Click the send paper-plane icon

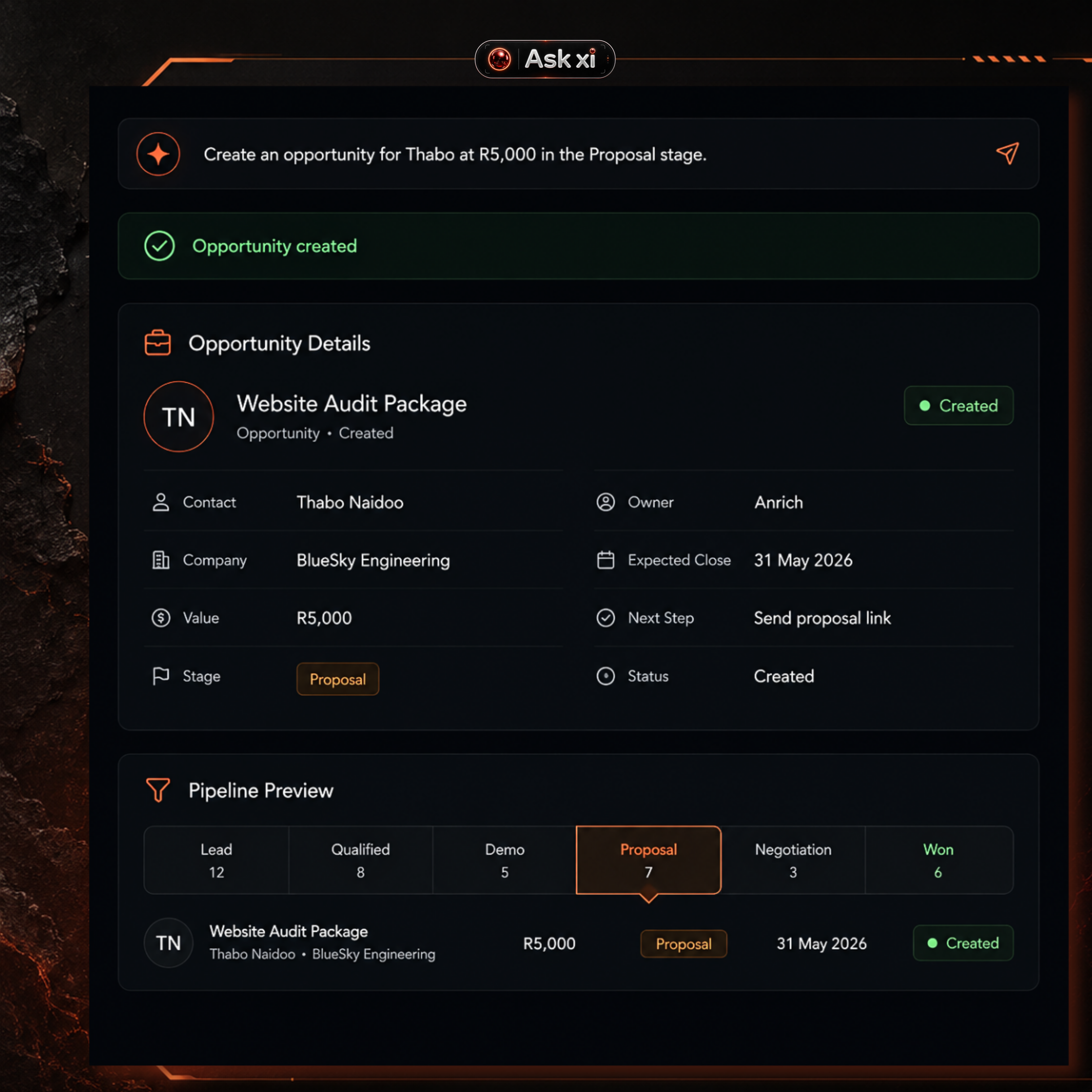coord(1007,153)
